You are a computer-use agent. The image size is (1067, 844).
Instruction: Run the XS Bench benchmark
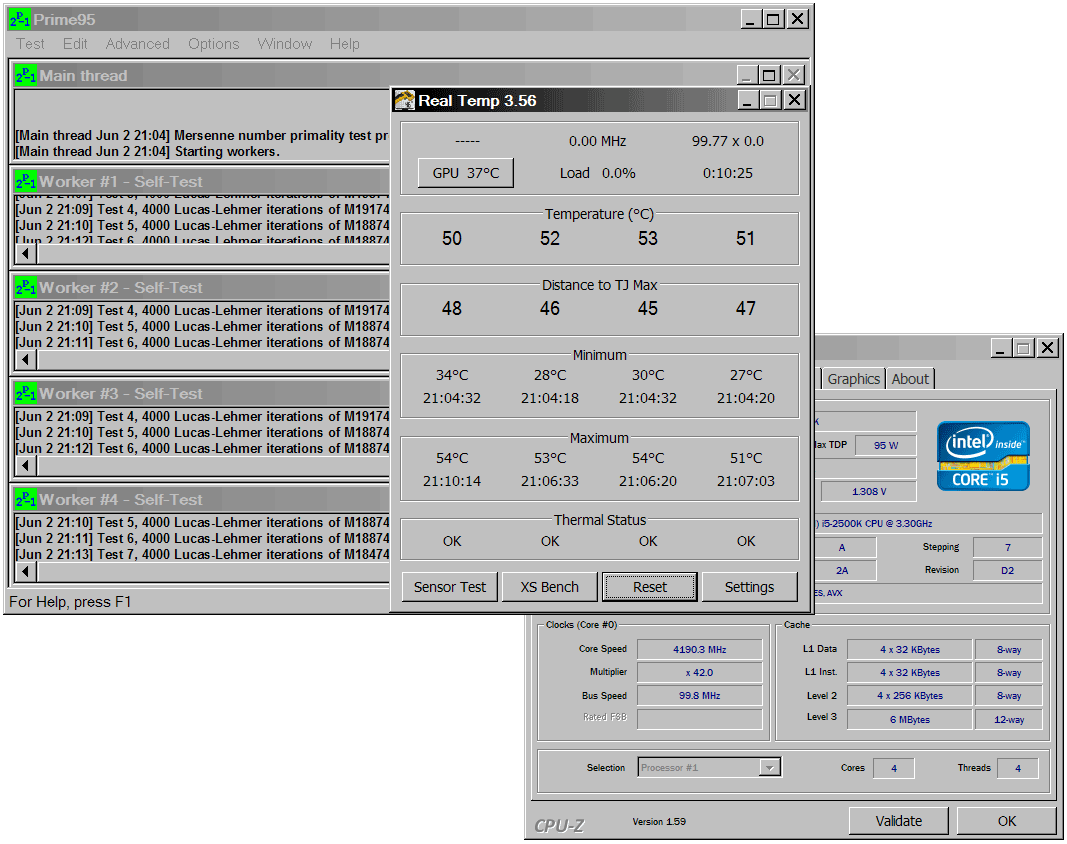pyautogui.click(x=550, y=587)
